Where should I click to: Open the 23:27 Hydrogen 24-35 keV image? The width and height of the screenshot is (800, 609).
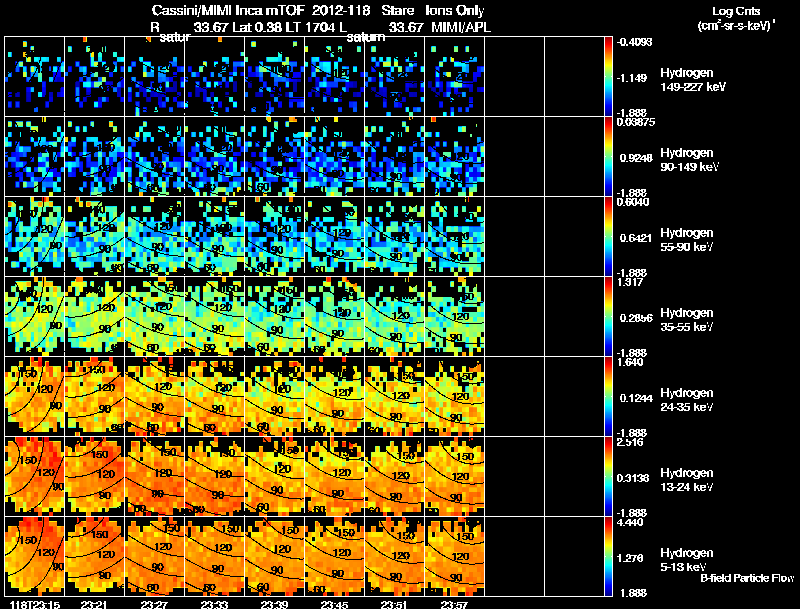click(155, 396)
